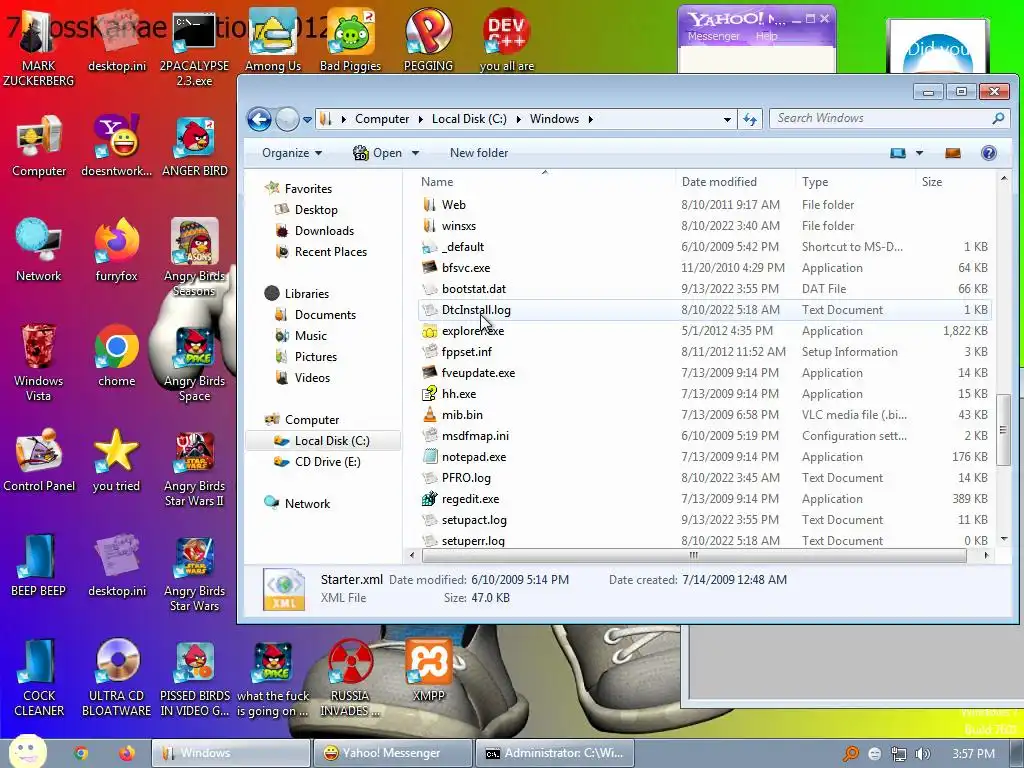Select the notepad.exe file row
The height and width of the screenshot is (768, 1024).
click(x=704, y=457)
